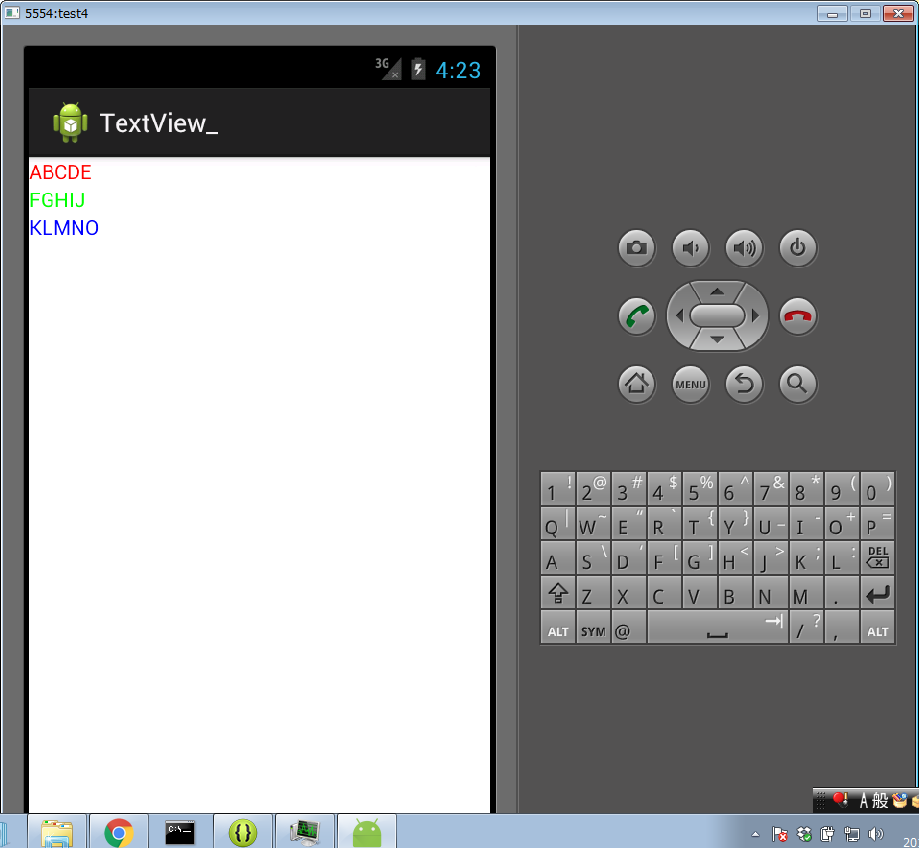Click the Enter key on emulator keyboard
The height and width of the screenshot is (848, 919).
tap(877, 592)
